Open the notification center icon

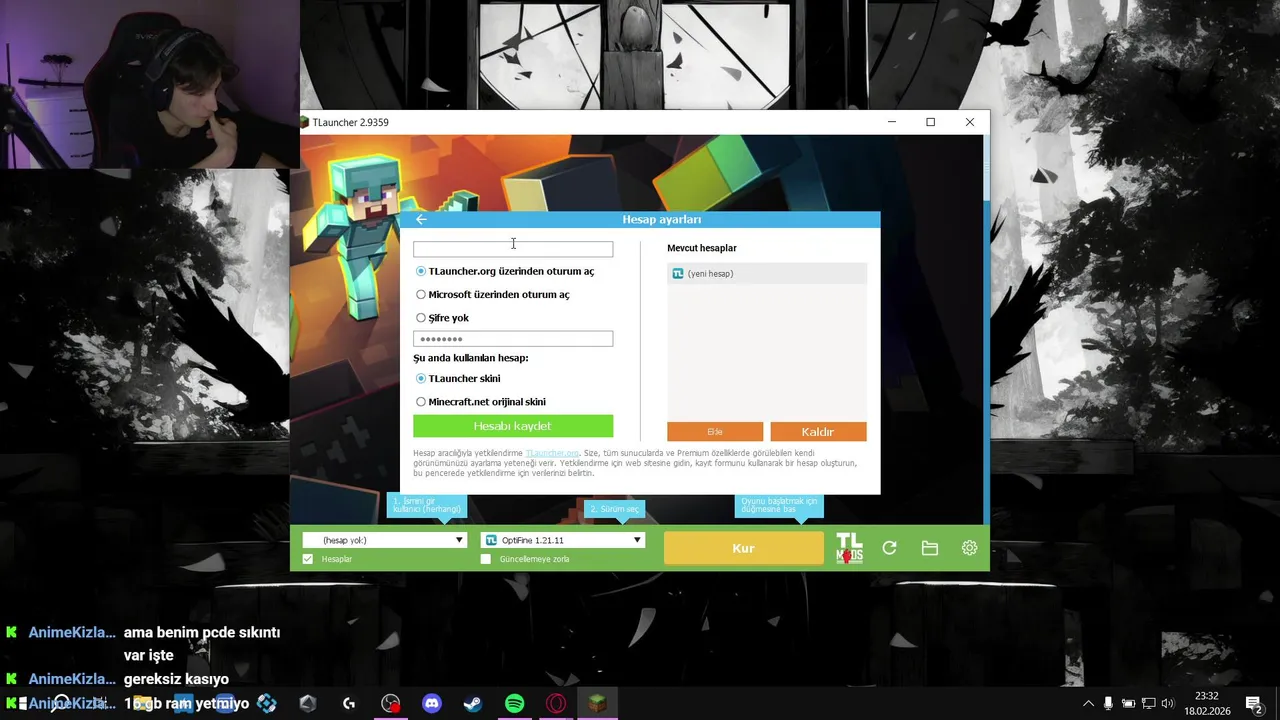click(1253, 704)
